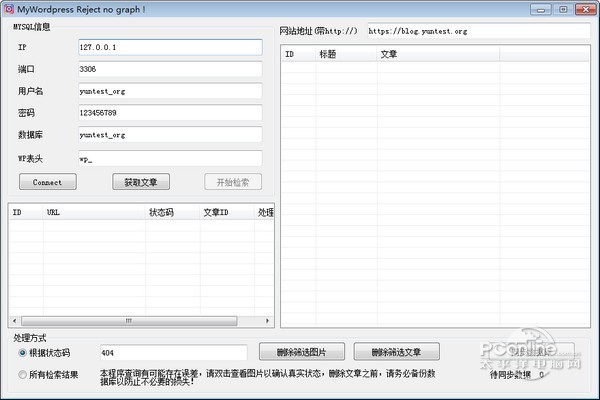Click the 待同步数据 label text
The image size is (600, 400).
510,375
